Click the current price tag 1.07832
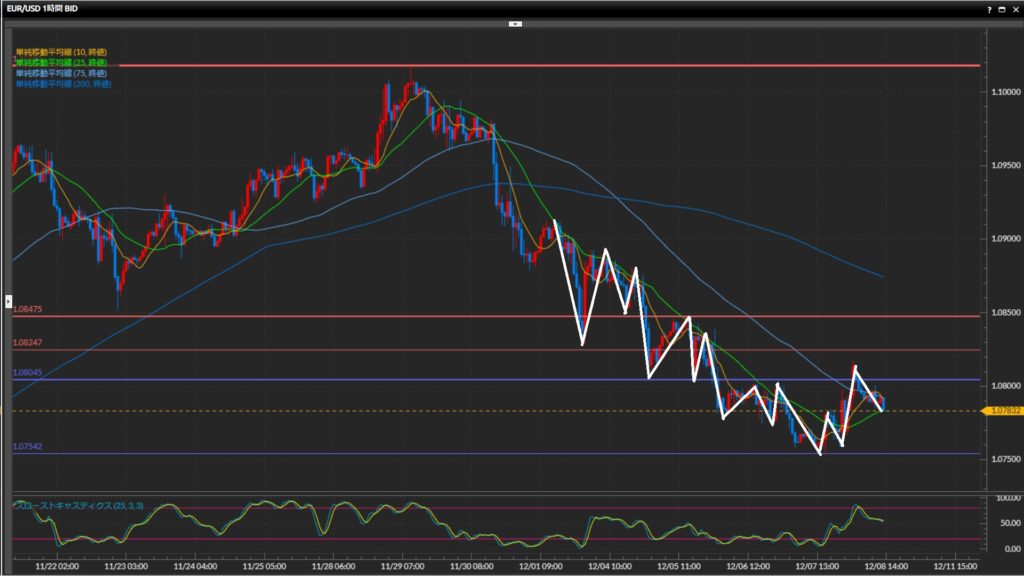Screen dimensions: 1024x576 [1002, 411]
